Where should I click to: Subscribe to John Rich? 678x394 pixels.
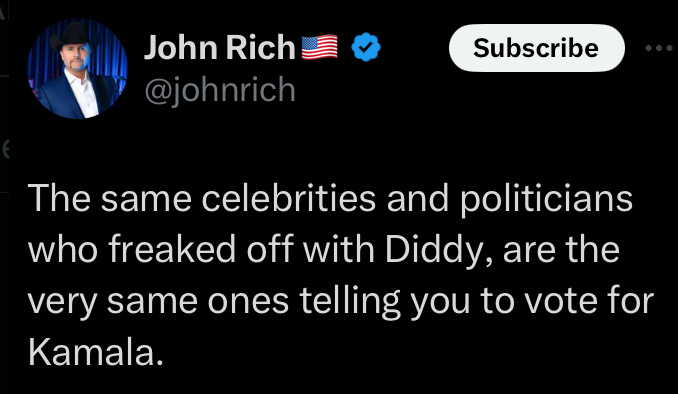pyautogui.click(x=537, y=48)
